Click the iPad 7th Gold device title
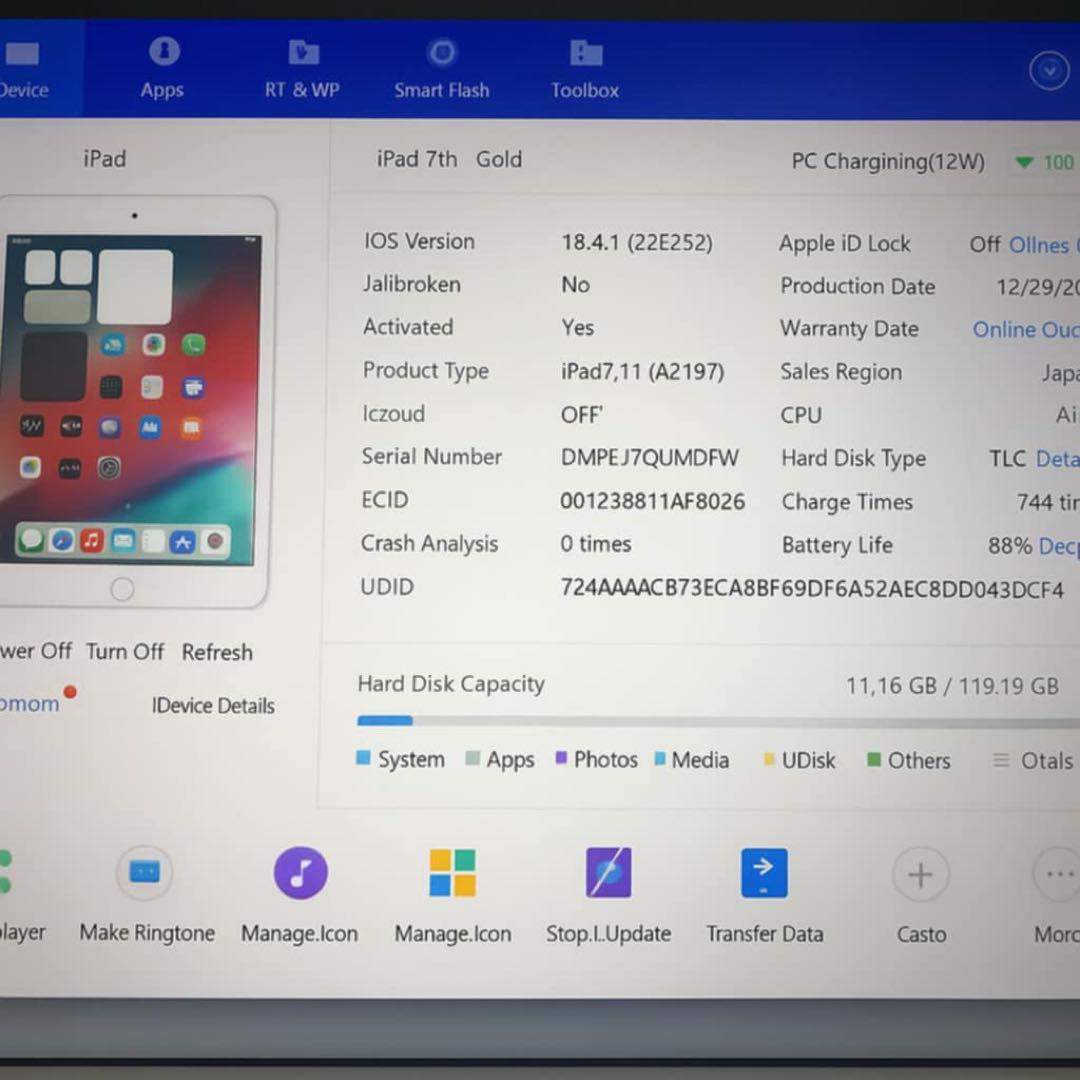Screen dimensions: 1080x1080 [449, 159]
